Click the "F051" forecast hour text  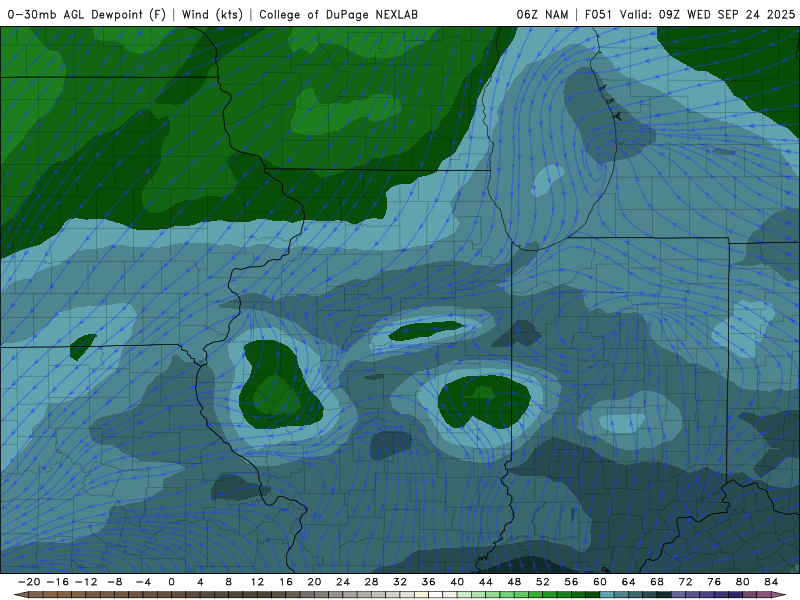pos(598,15)
